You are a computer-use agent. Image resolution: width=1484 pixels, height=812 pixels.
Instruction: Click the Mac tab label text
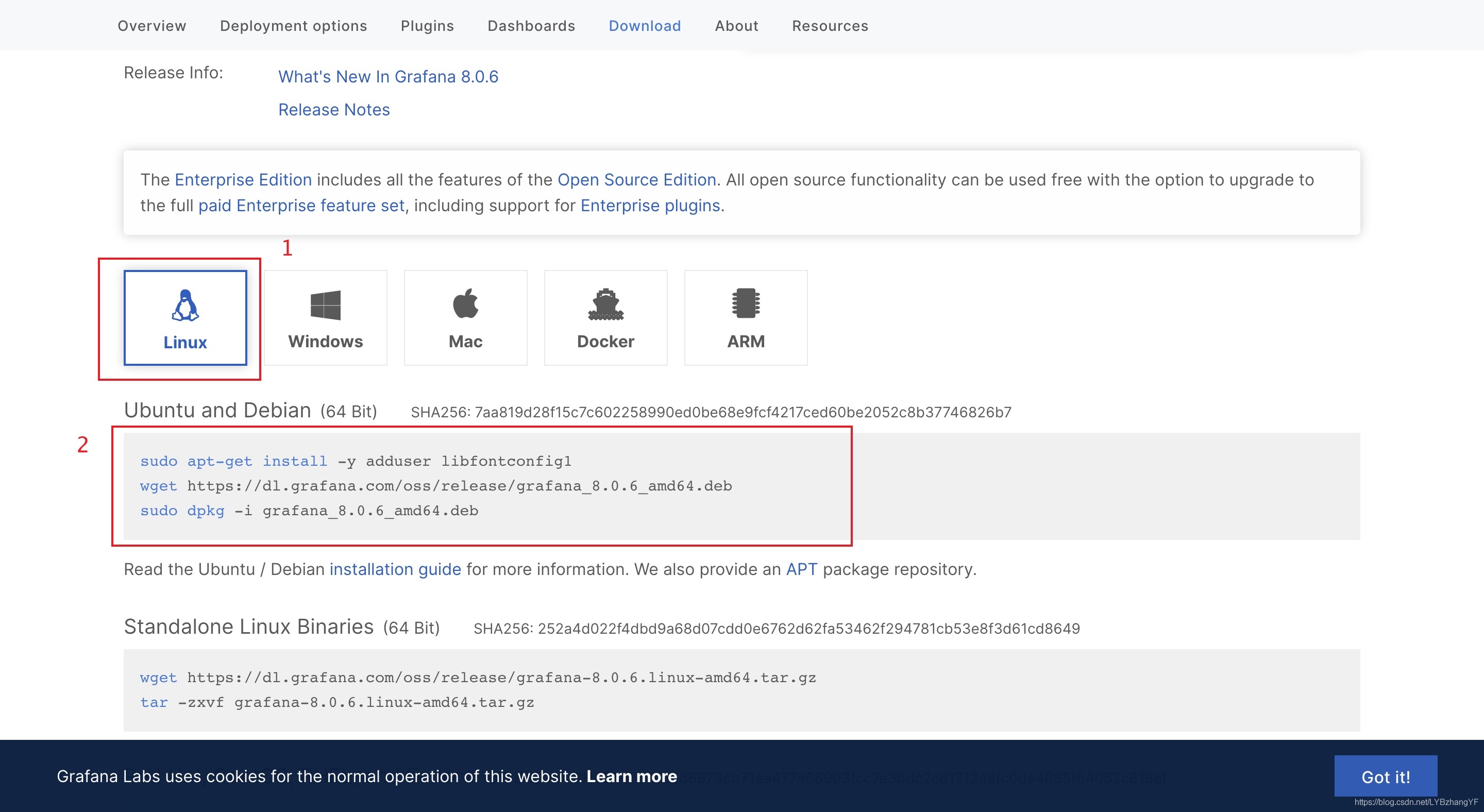tap(465, 342)
